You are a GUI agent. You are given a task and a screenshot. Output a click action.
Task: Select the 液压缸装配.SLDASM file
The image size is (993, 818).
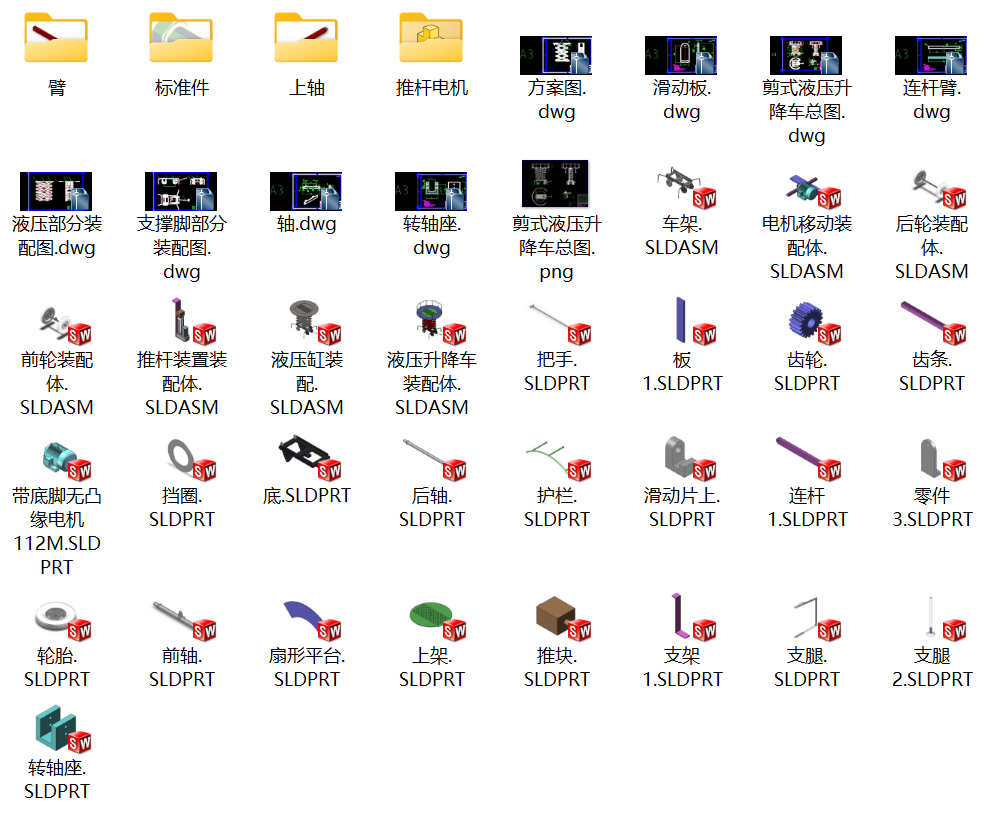pos(306,322)
